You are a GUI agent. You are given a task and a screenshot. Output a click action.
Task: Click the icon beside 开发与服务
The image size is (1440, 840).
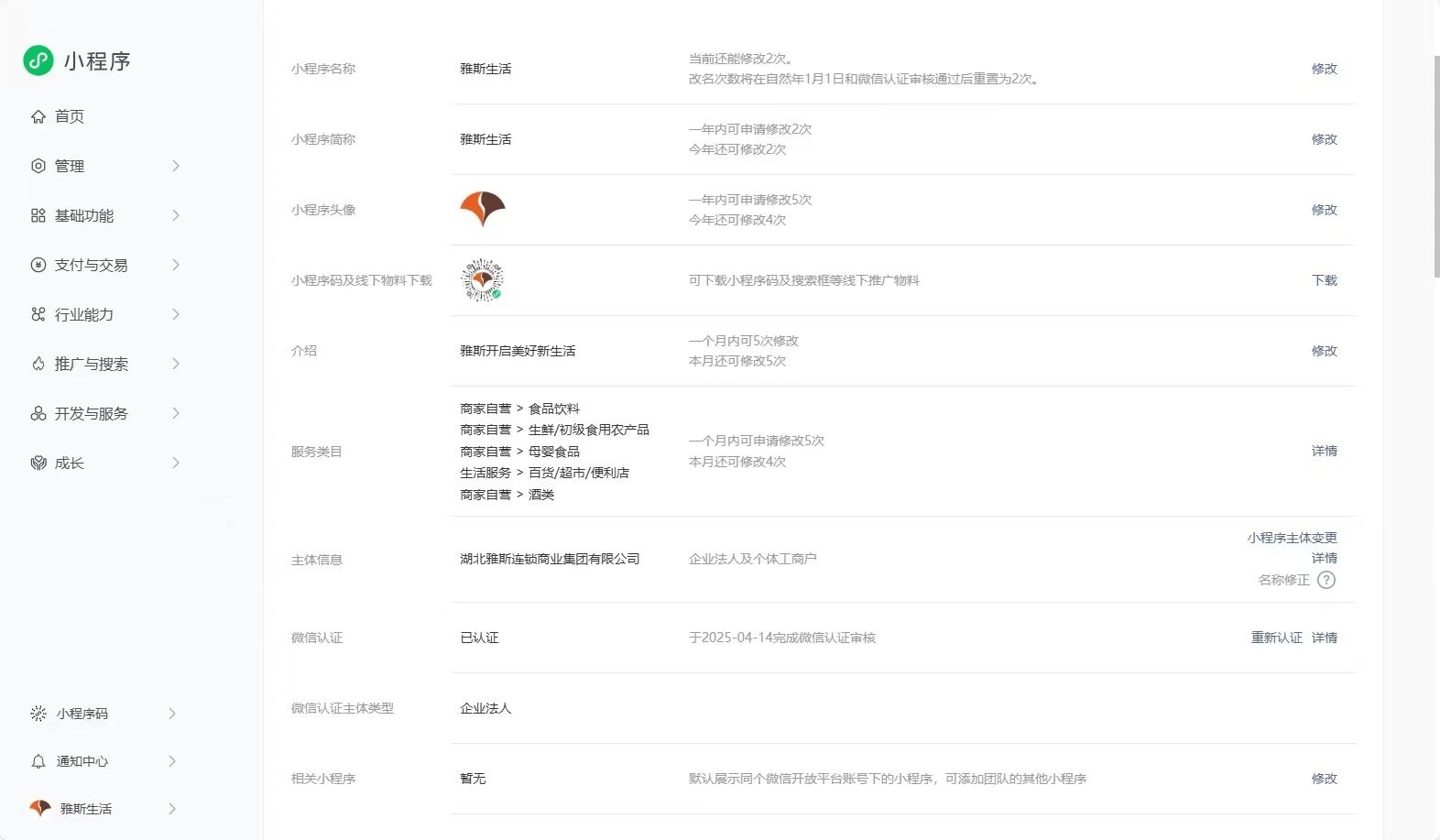(38, 413)
